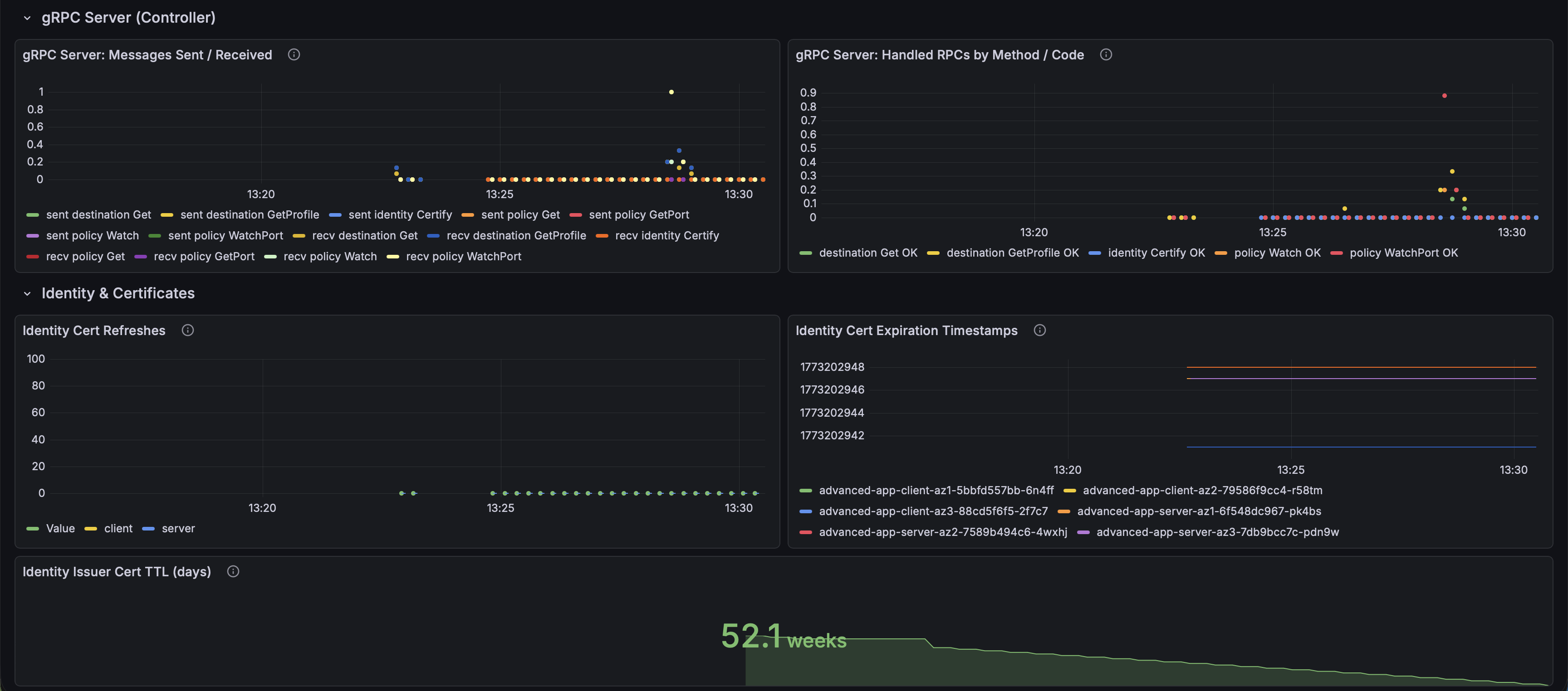Image resolution: width=1568 pixels, height=691 pixels.
Task: Collapse the gRPC Server (Controller) row
Action: pos(27,18)
